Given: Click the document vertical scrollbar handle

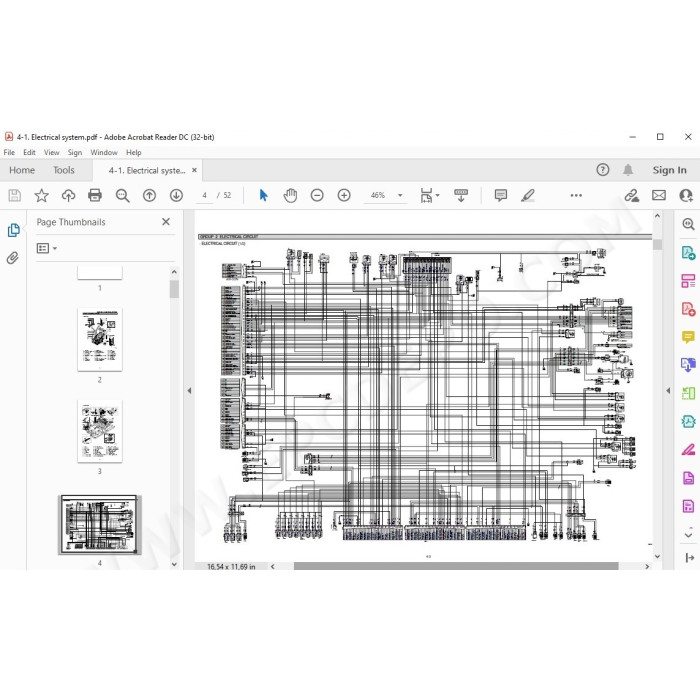Looking at the screenshot, I should (657, 245).
